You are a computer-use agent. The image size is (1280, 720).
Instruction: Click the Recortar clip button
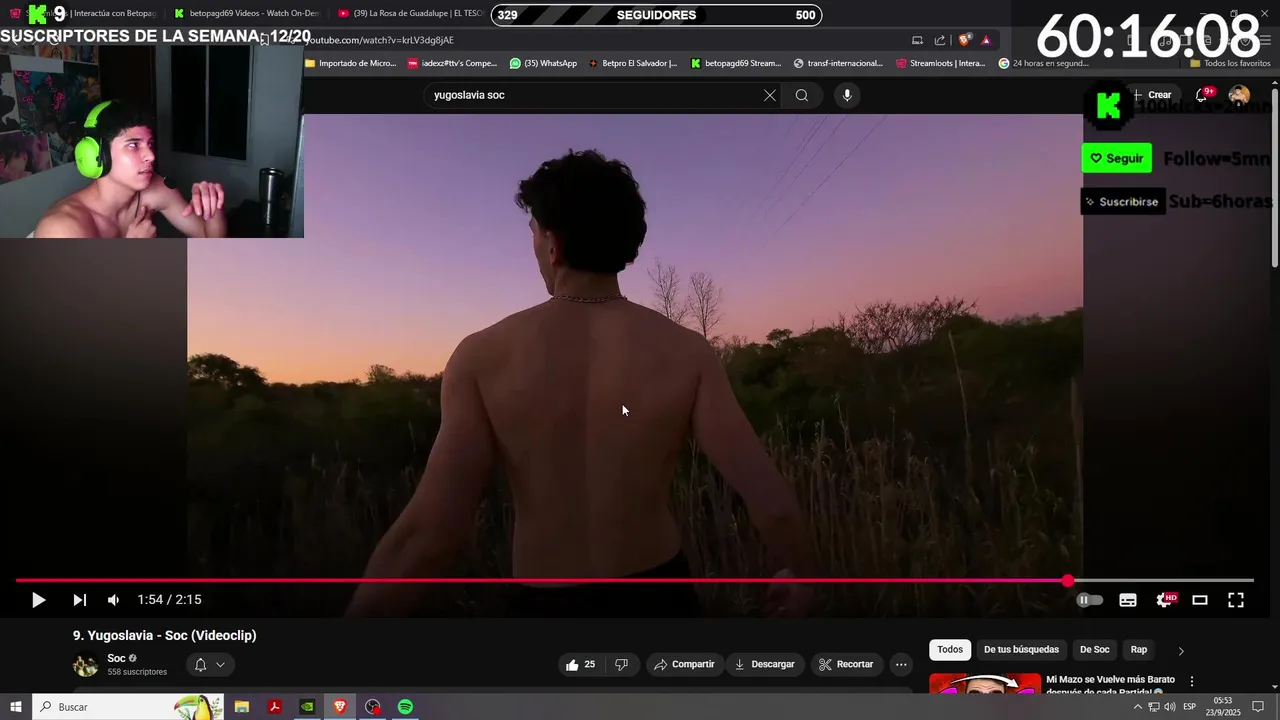(845, 664)
